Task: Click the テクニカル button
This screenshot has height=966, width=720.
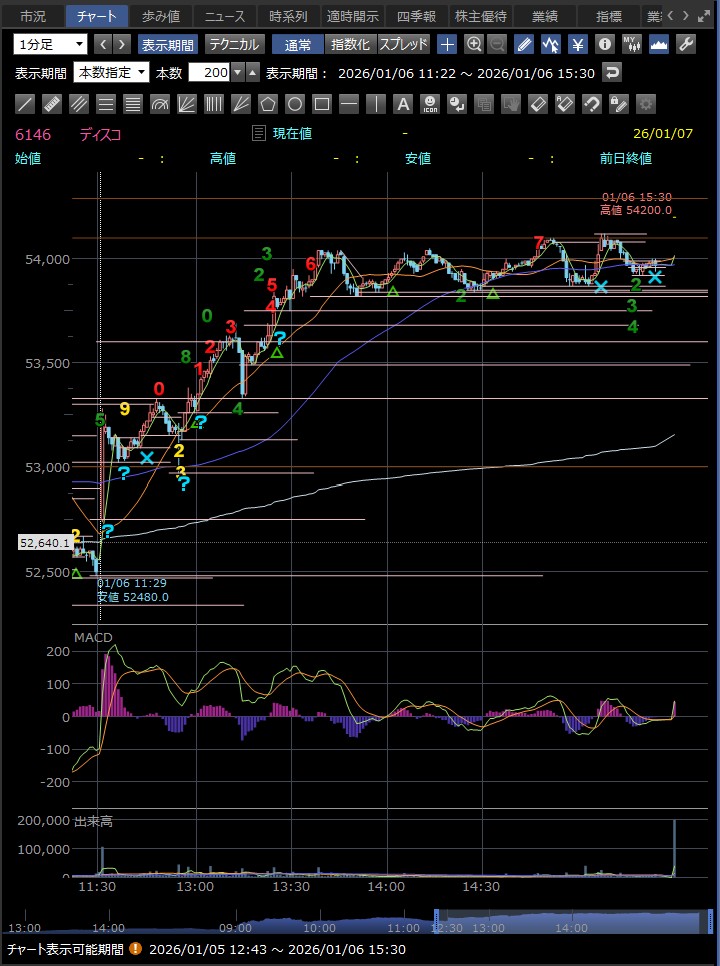Action: (234, 44)
